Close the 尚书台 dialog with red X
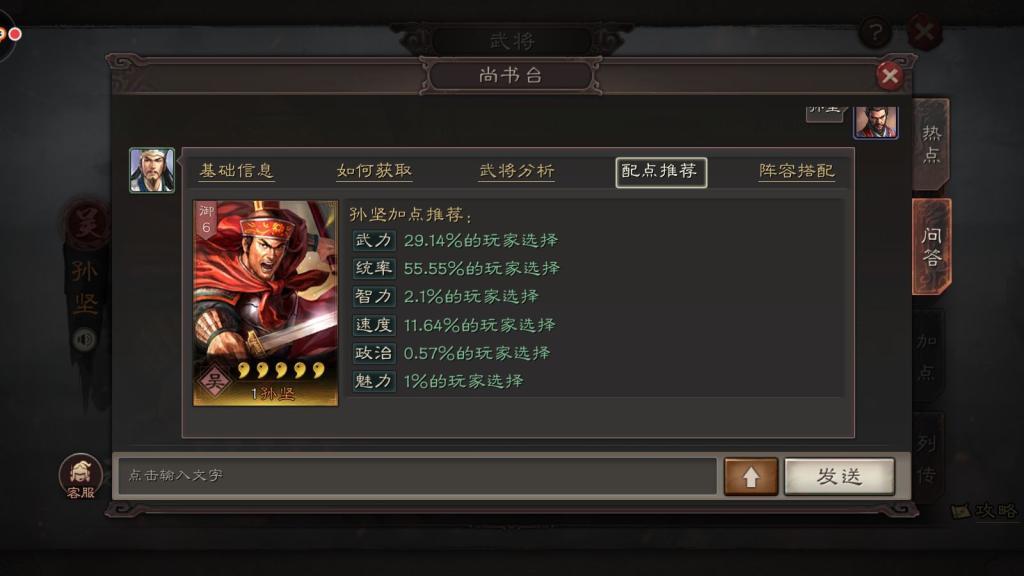Image resolution: width=1024 pixels, height=576 pixels. pyautogui.click(x=889, y=76)
